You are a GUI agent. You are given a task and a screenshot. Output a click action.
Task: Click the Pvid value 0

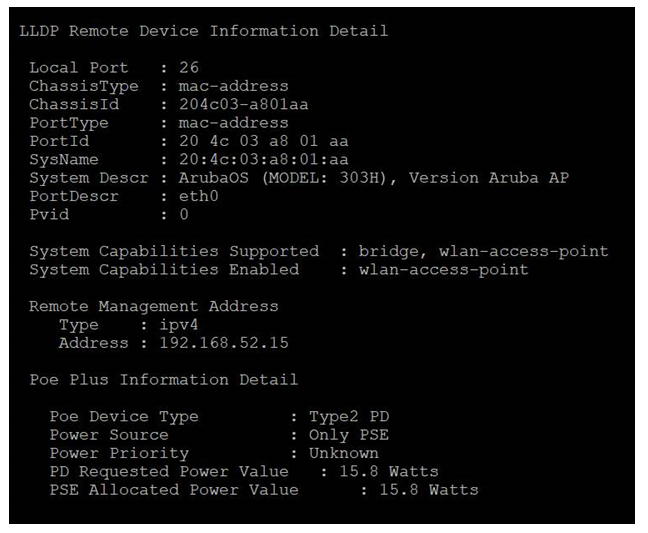point(184,214)
